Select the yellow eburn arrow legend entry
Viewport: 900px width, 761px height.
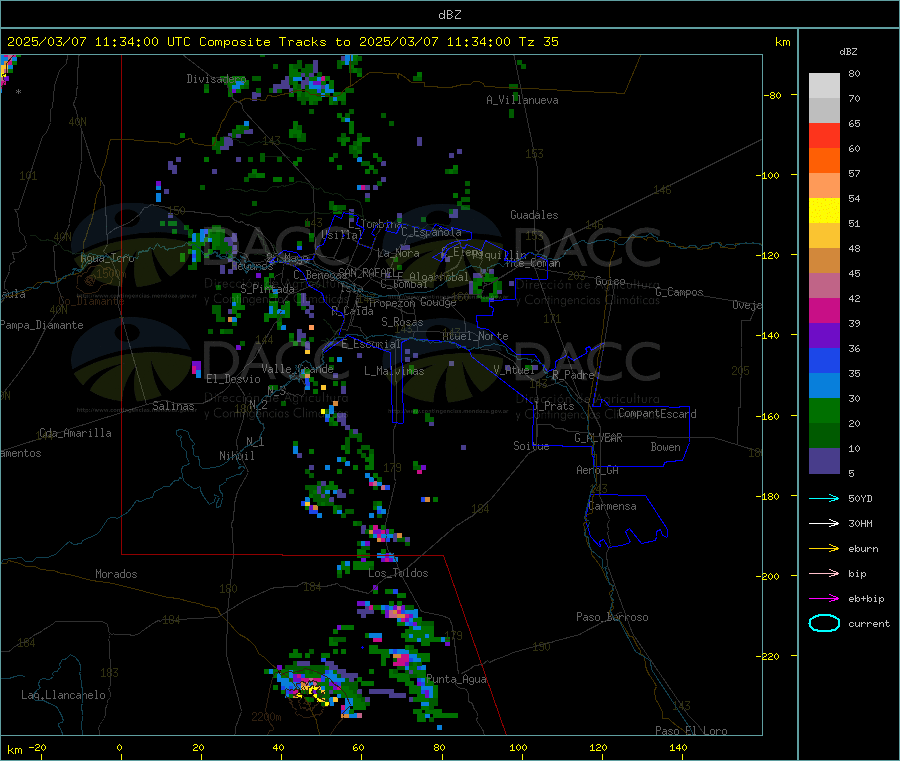pos(824,549)
